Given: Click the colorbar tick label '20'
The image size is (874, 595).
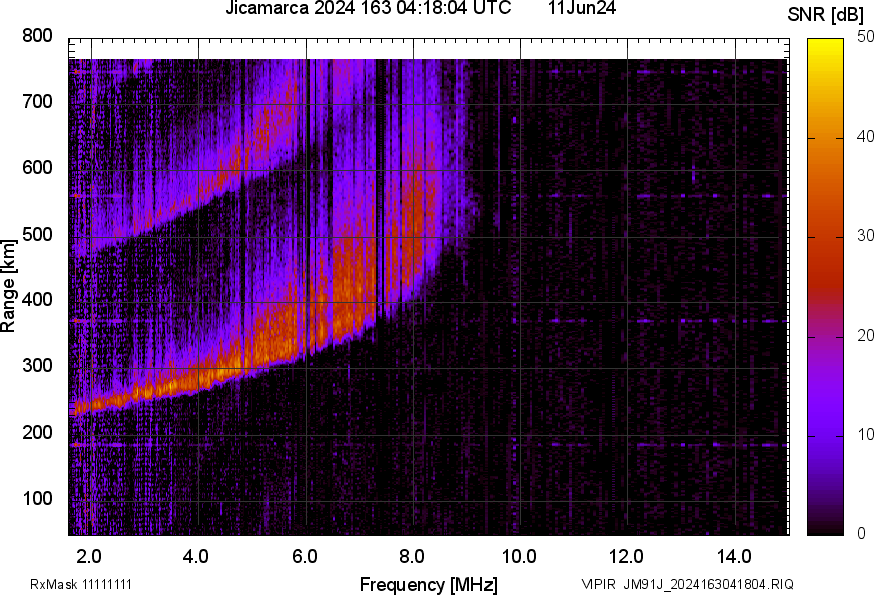Looking at the screenshot, I should click(x=865, y=335).
